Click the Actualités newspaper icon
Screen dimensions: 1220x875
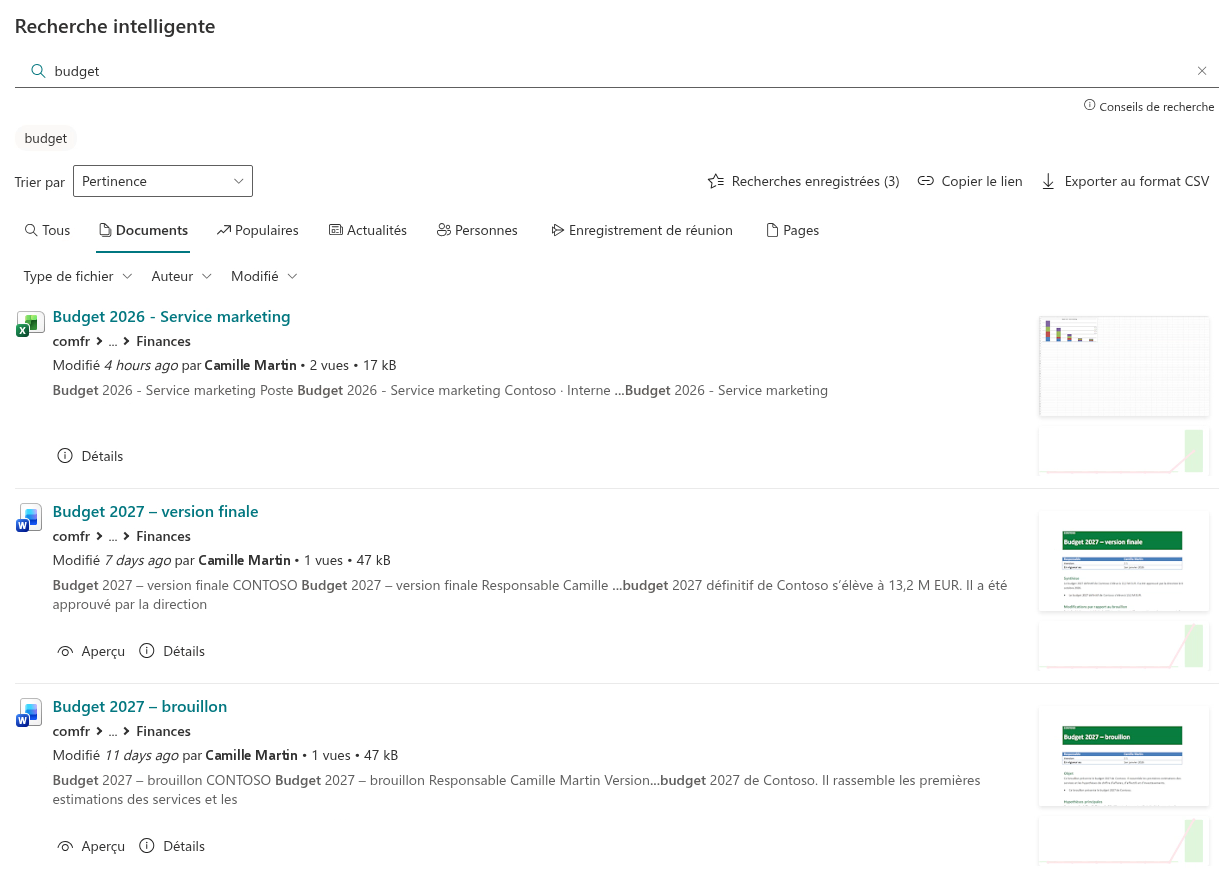click(x=336, y=230)
